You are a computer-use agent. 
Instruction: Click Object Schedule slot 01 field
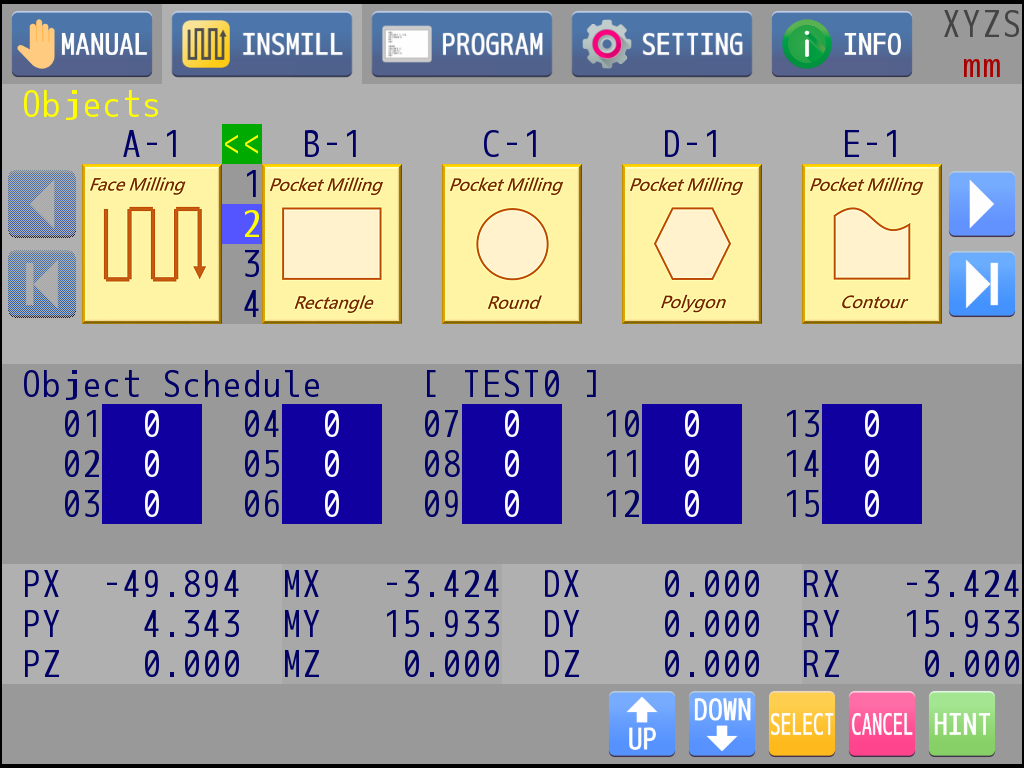(x=152, y=425)
